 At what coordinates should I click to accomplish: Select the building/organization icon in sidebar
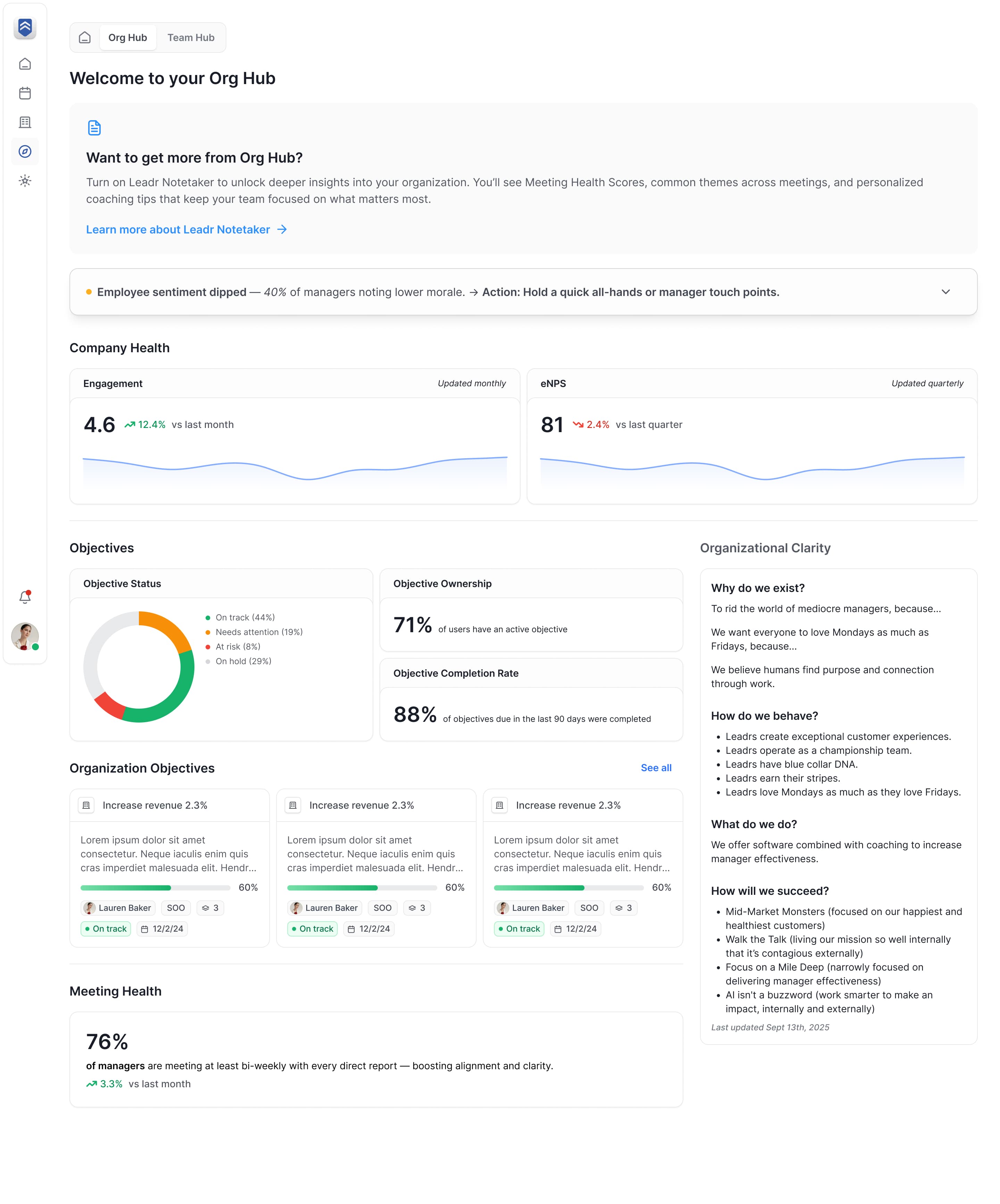pyautogui.click(x=25, y=122)
